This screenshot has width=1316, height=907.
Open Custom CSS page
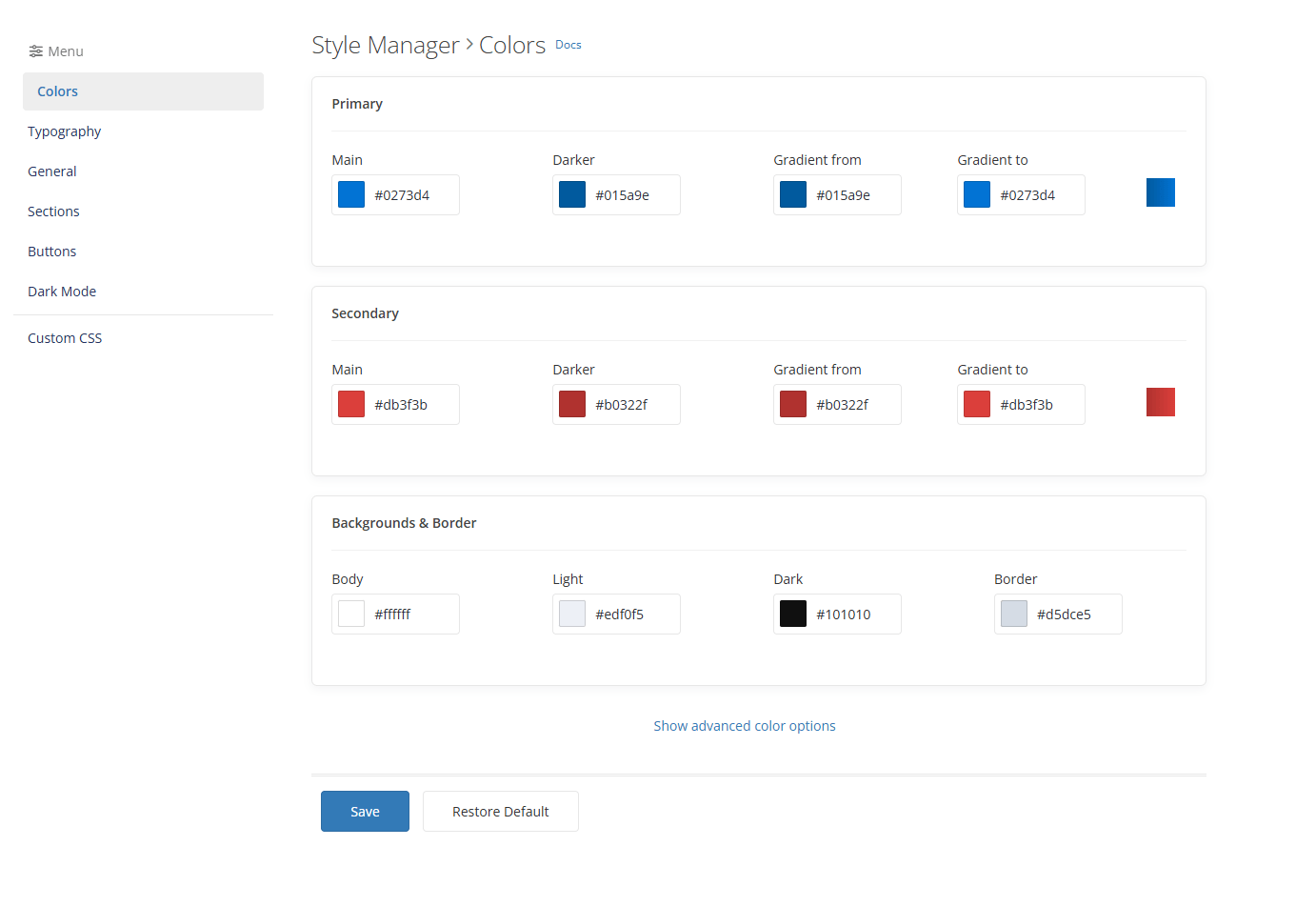65,338
